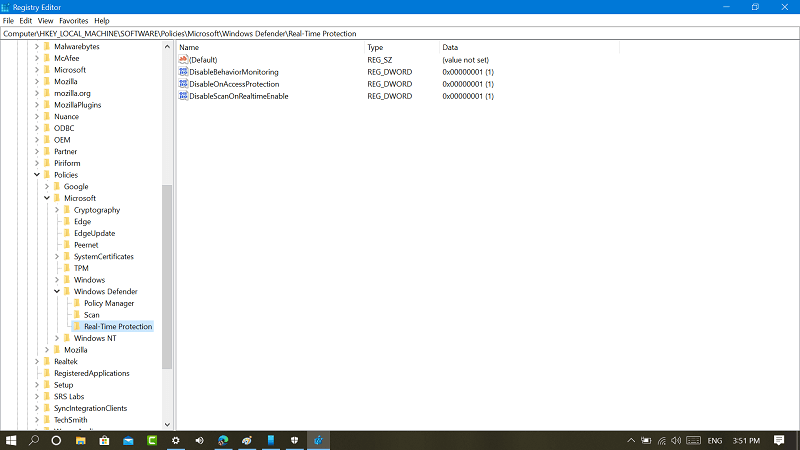Click the tree pane scroll-down arrow
This screenshot has height=450, width=800.
tap(167, 424)
